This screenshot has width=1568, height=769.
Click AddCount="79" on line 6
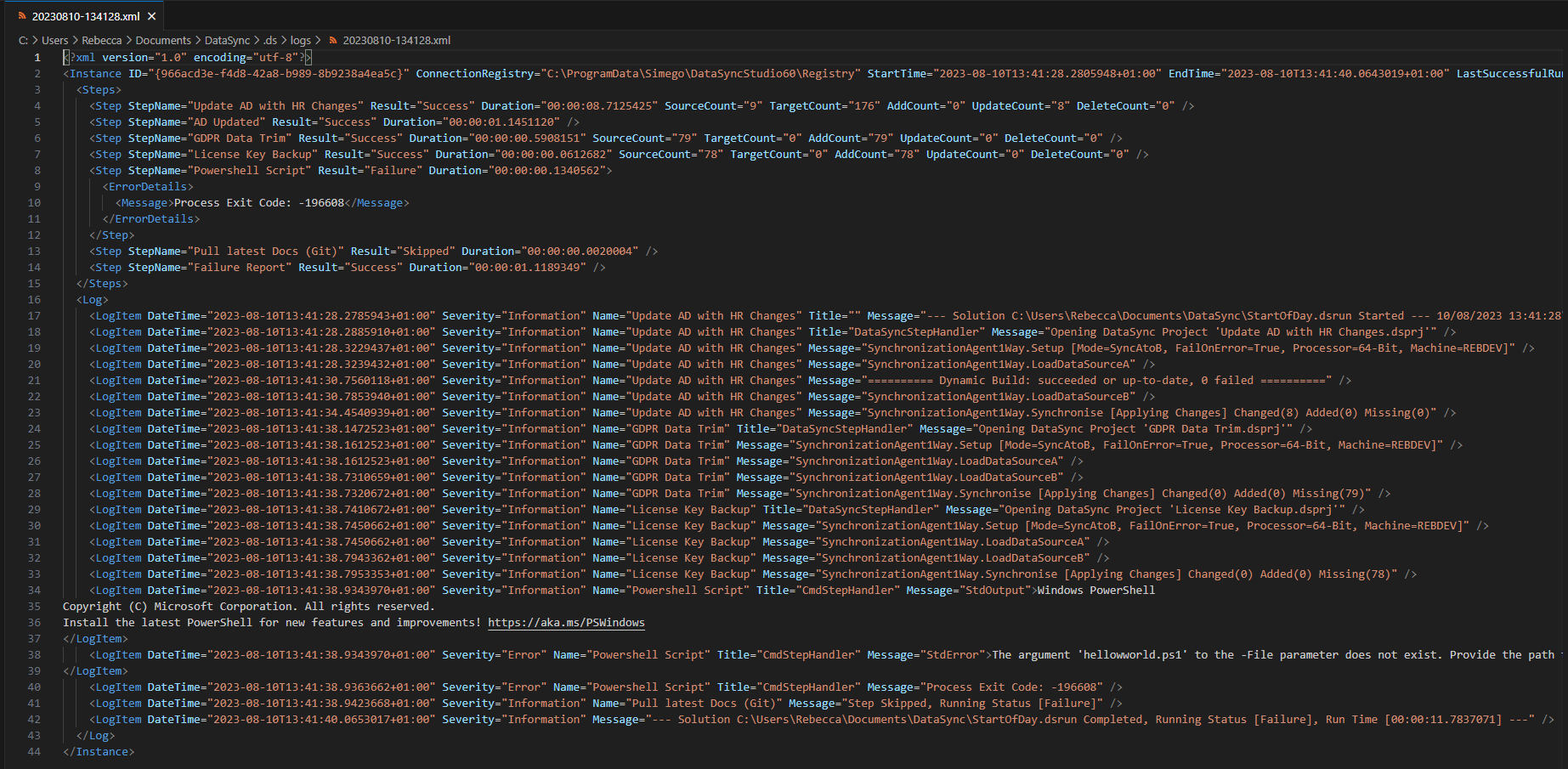850,139
